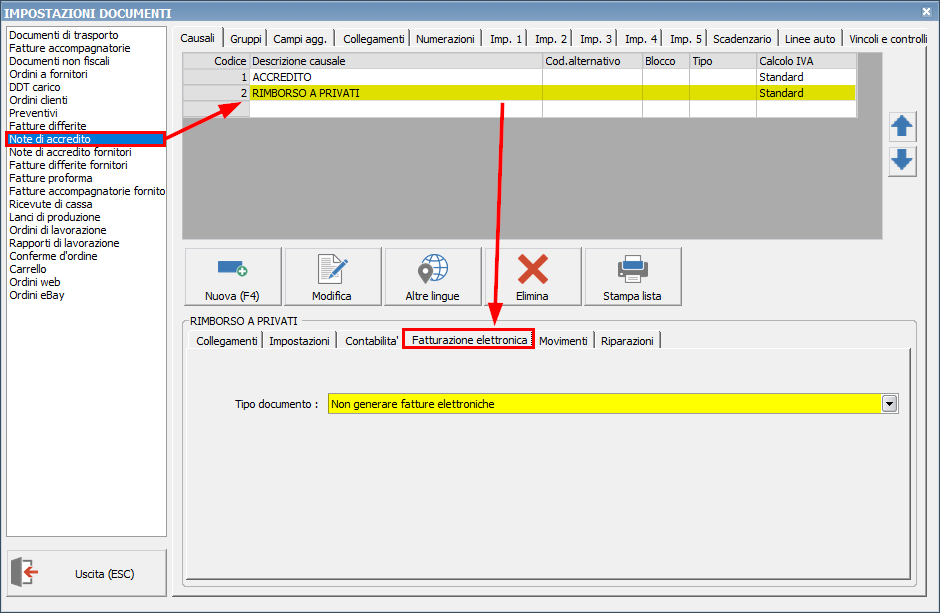Select Fatture accompagnatorie fornitori item
This screenshot has height=613, width=940.
86,191
